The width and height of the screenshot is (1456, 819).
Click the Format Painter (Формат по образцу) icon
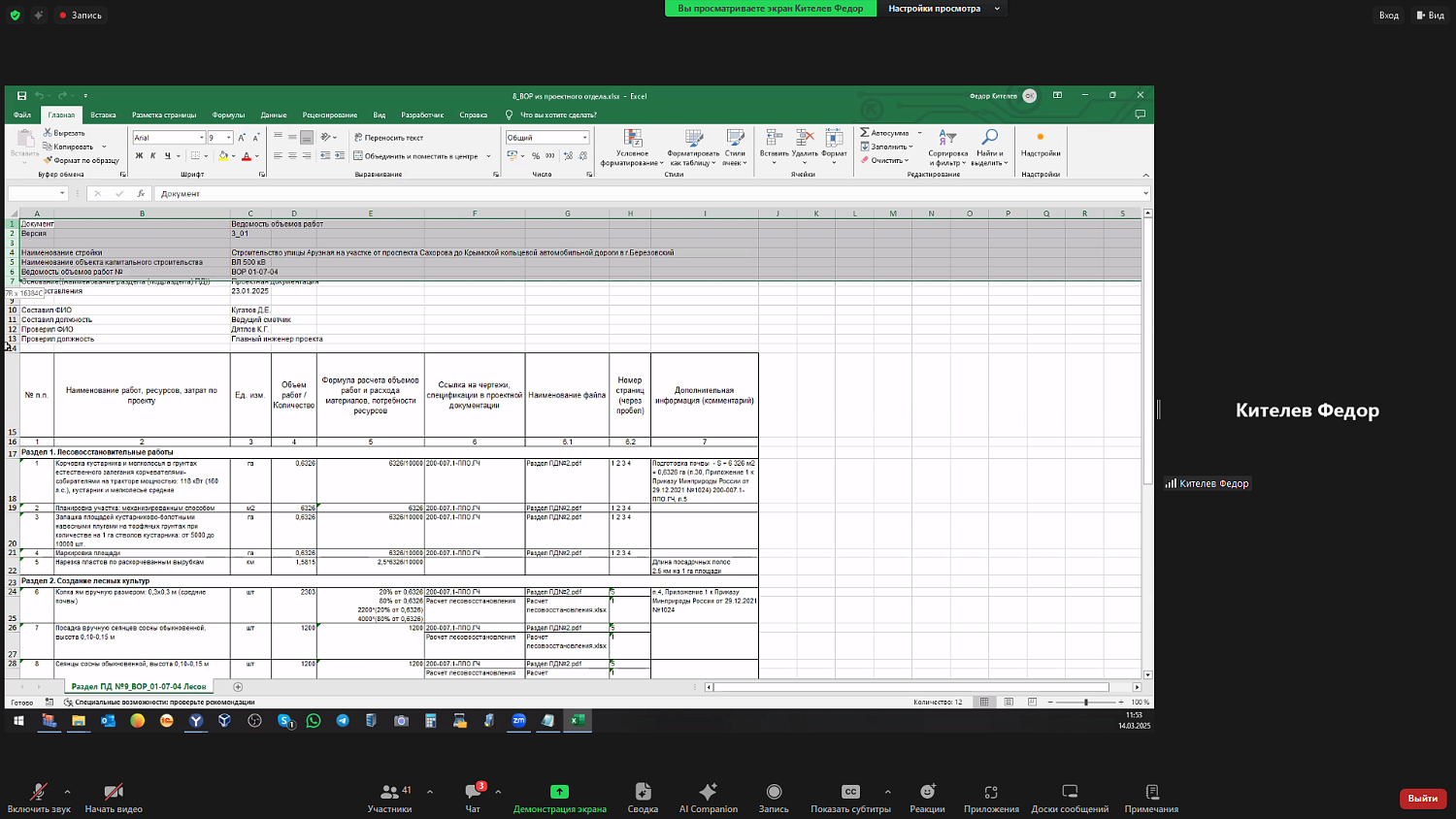tap(48, 161)
